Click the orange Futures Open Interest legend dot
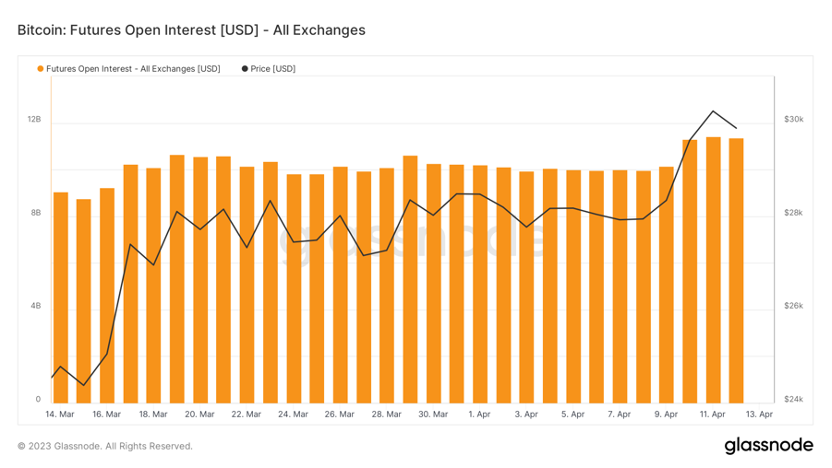 (x=41, y=69)
